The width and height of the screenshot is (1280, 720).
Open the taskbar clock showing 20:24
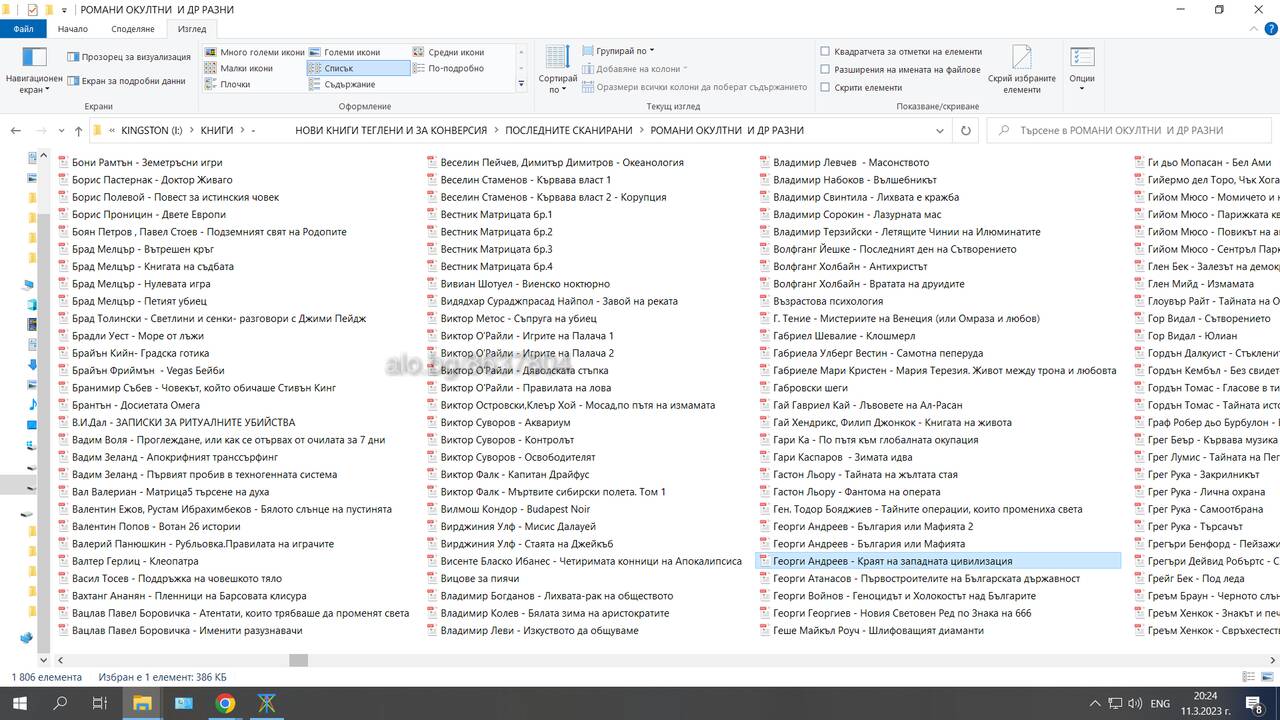click(x=1205, y=704)
